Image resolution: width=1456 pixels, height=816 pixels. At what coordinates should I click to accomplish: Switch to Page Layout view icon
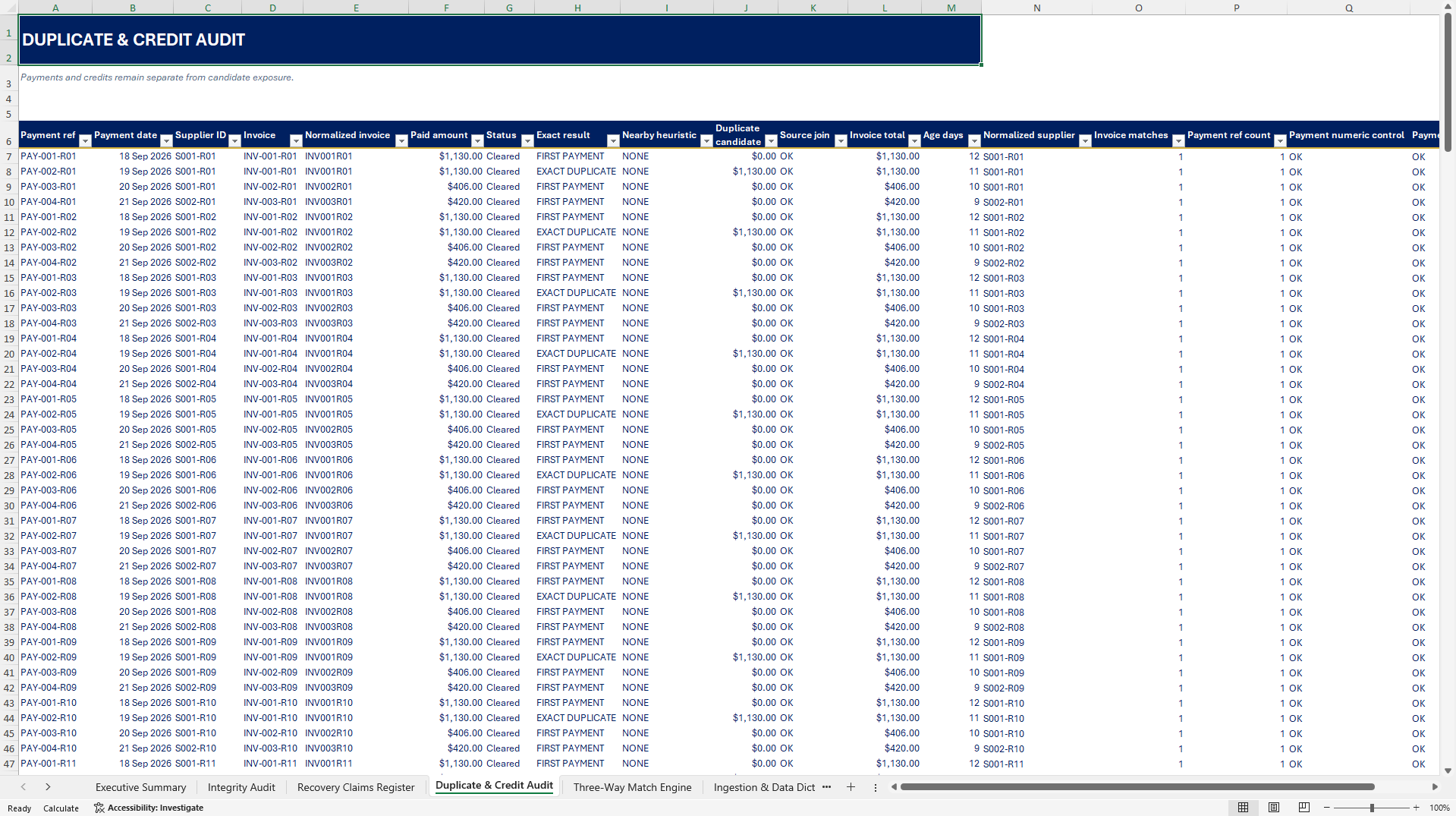tap(1274, 808)
